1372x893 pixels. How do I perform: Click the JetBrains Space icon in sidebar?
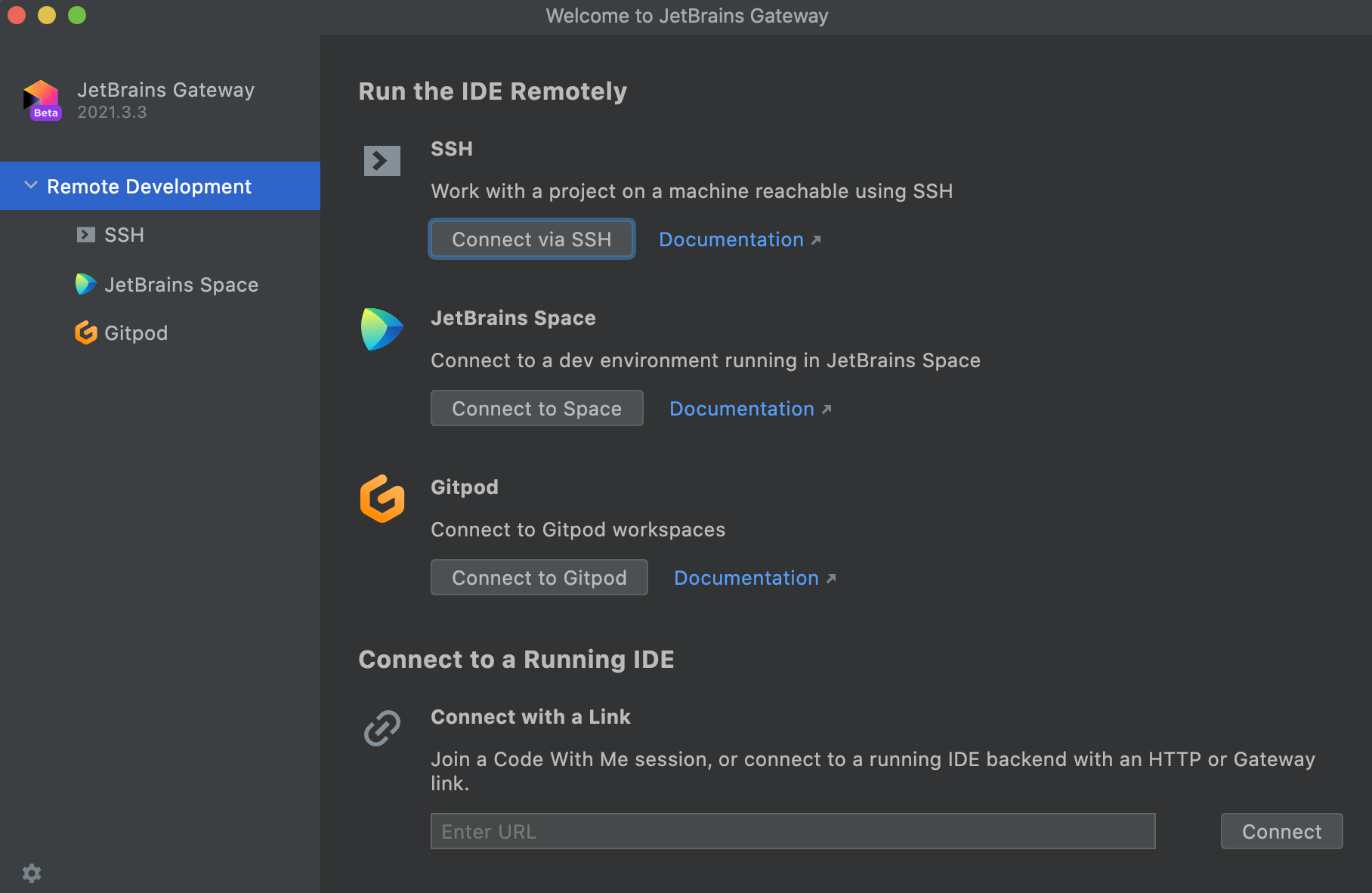85,284
